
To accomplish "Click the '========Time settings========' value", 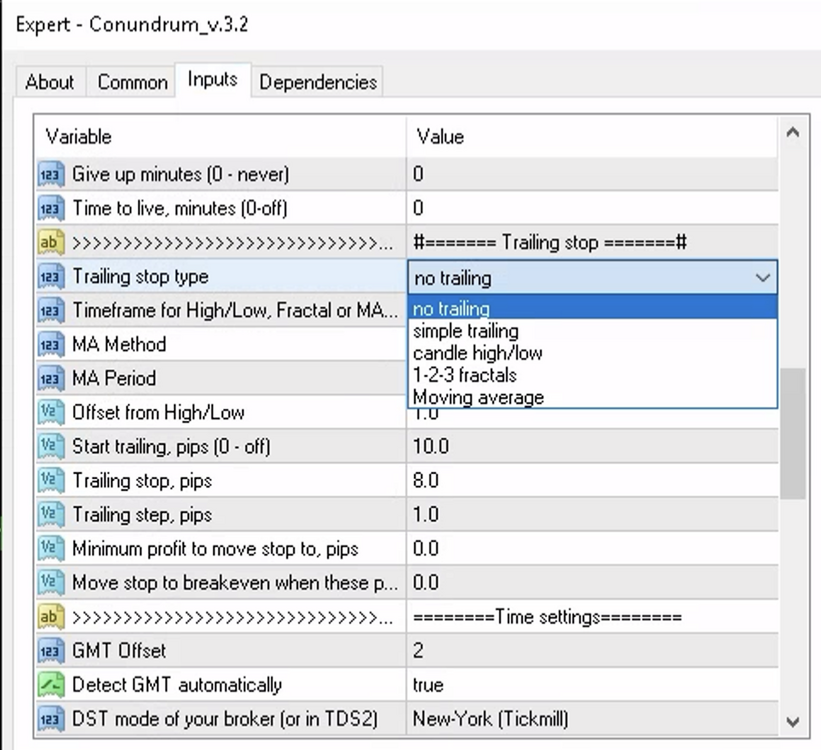I will coord(547,617).
